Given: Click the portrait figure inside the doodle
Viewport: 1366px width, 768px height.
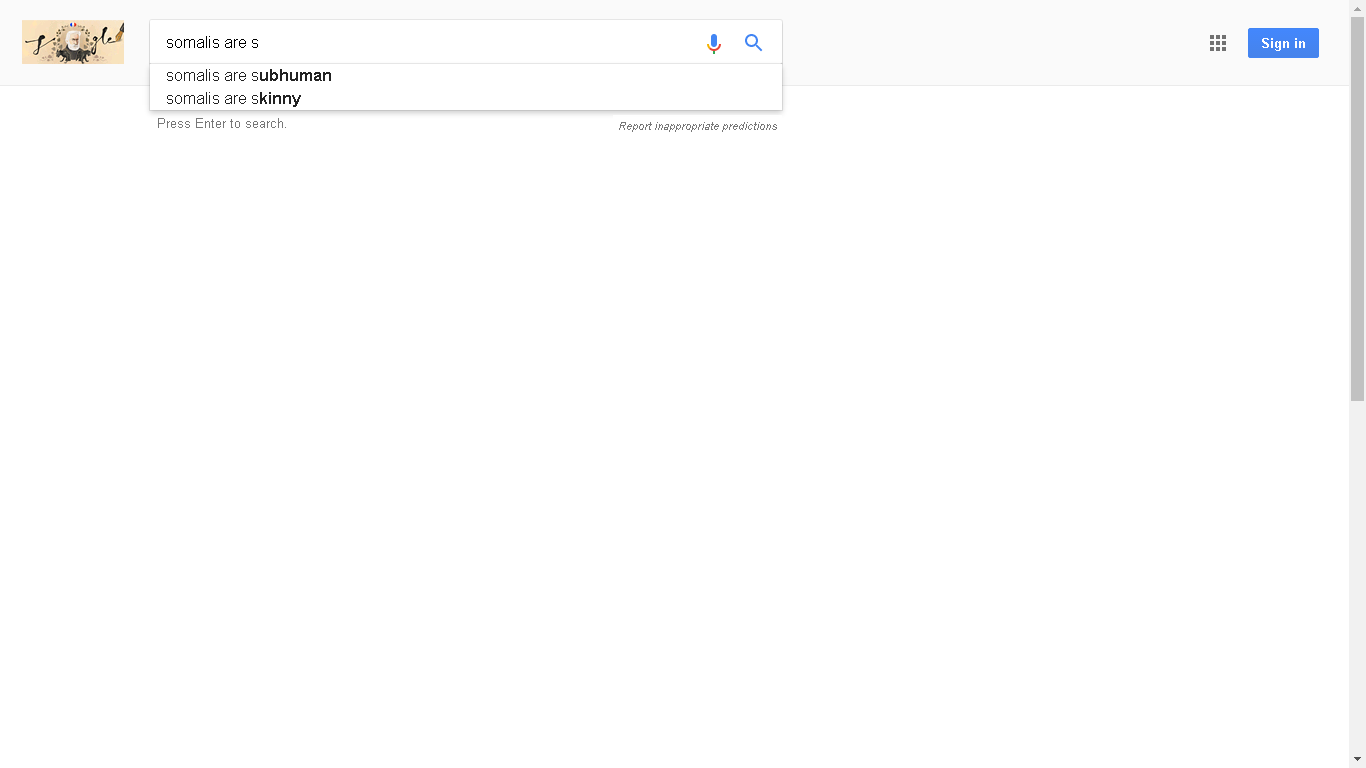Looking at the screenshot, I should [x=73, y=44].
